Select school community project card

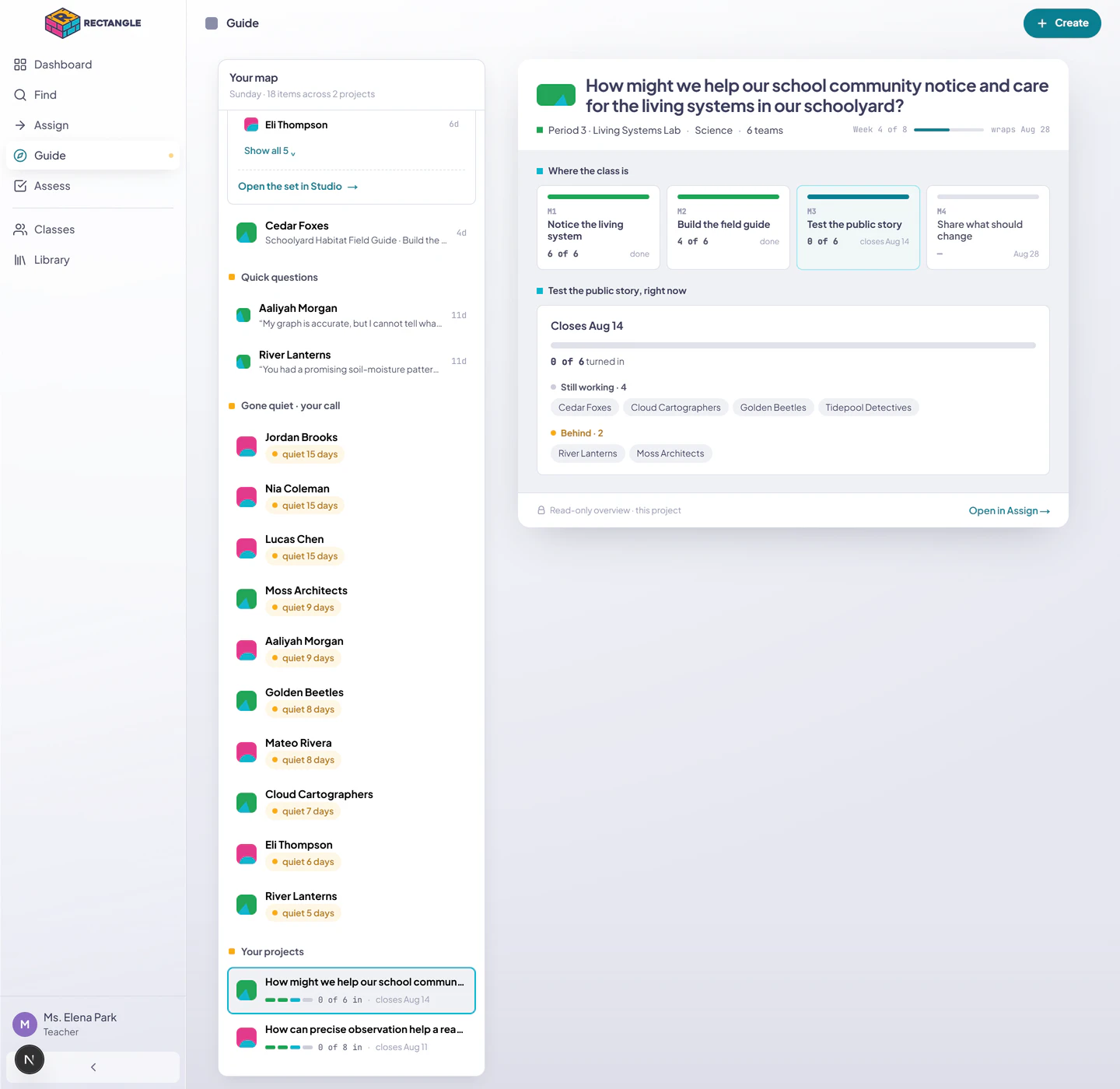tap(352, 990)
